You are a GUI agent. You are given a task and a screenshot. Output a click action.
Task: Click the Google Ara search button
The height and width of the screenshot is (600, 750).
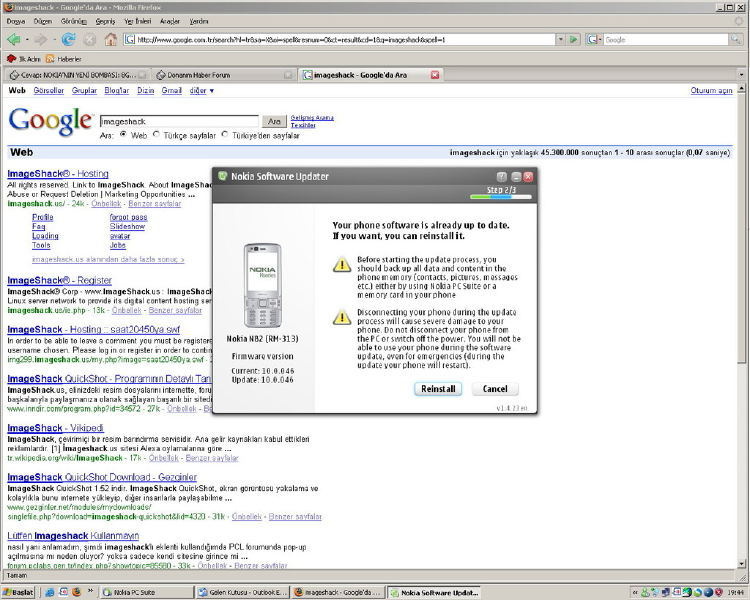(274, 122)
